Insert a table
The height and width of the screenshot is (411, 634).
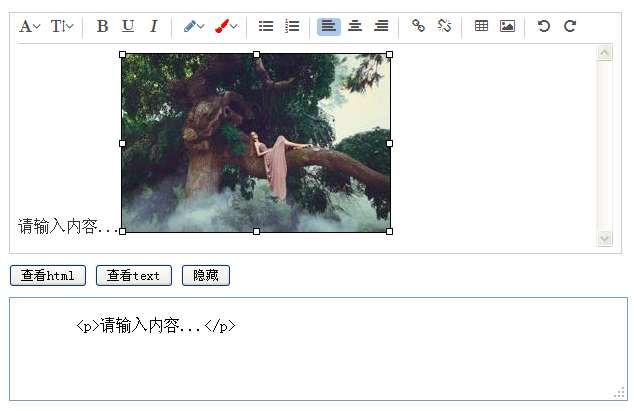tap(482, 26)
